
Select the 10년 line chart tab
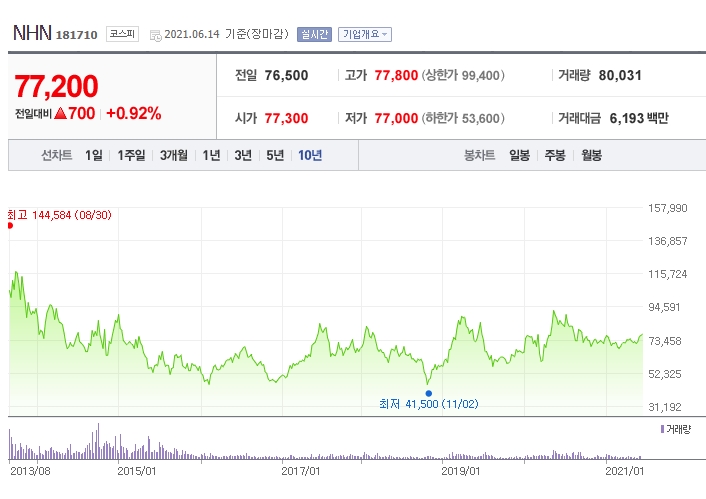click(310, 155)
